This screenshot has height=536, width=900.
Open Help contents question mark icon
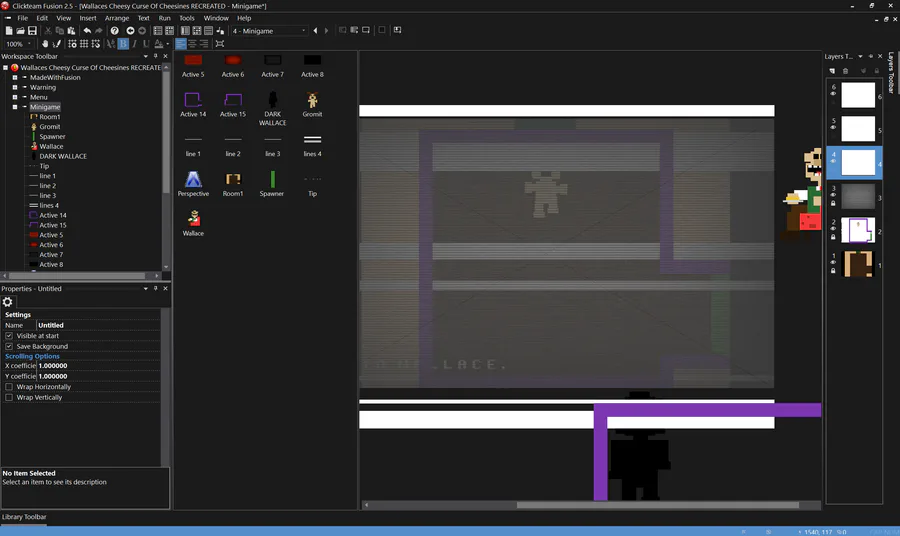coord(115,30)
